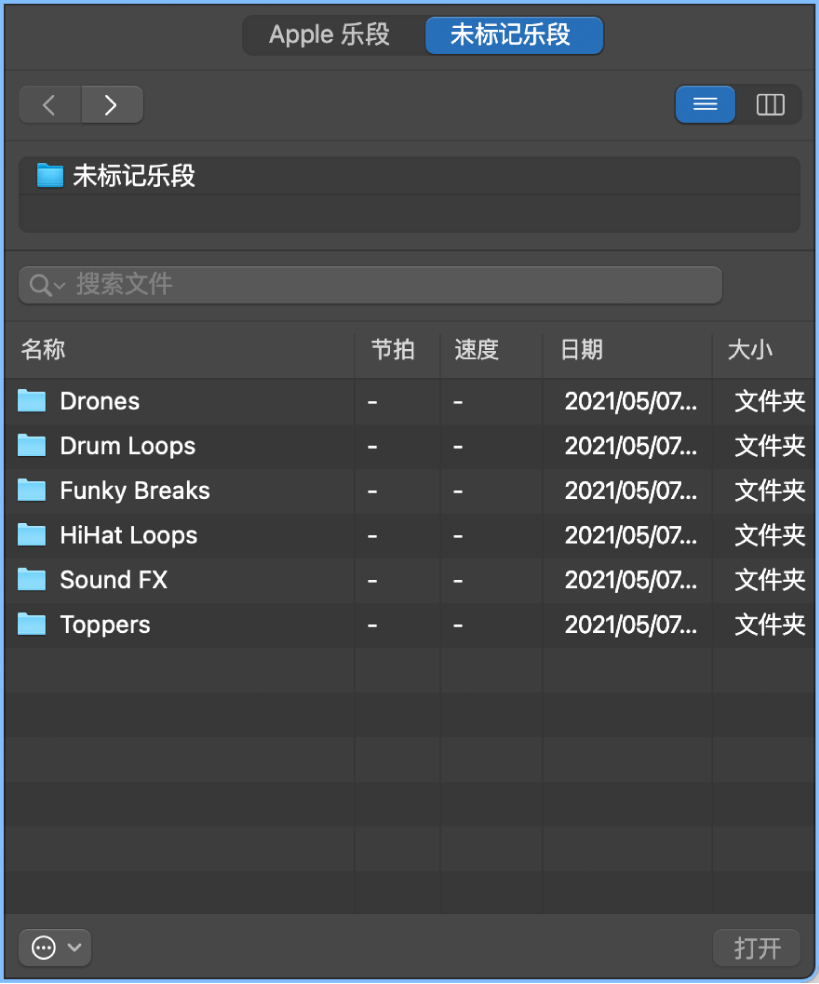
Task: Switch to the Apple 乐段 tab
Action: click(329, 35)
